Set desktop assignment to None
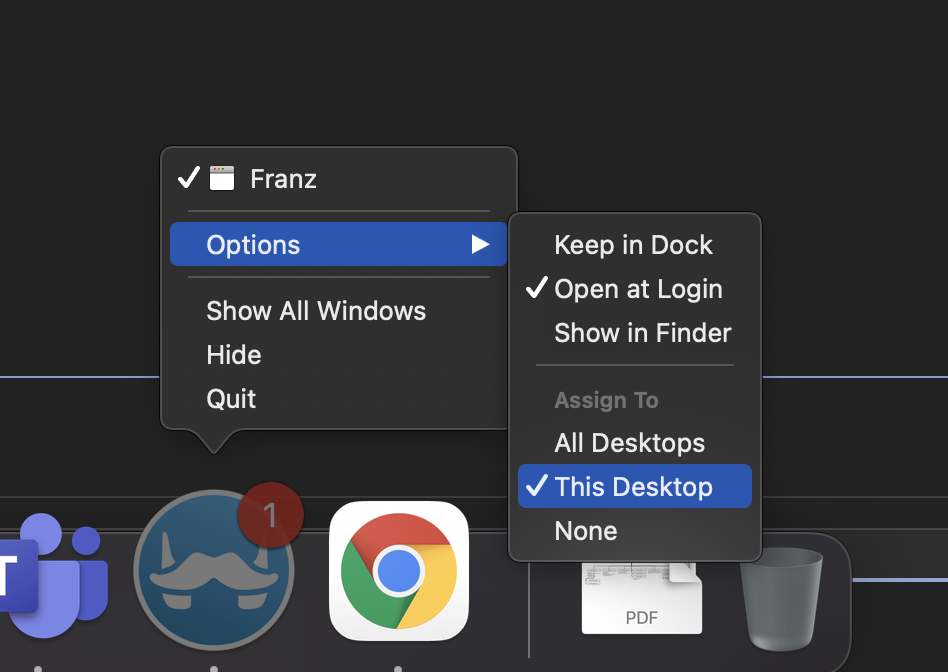948x672 pixels. tap(635, 530)
